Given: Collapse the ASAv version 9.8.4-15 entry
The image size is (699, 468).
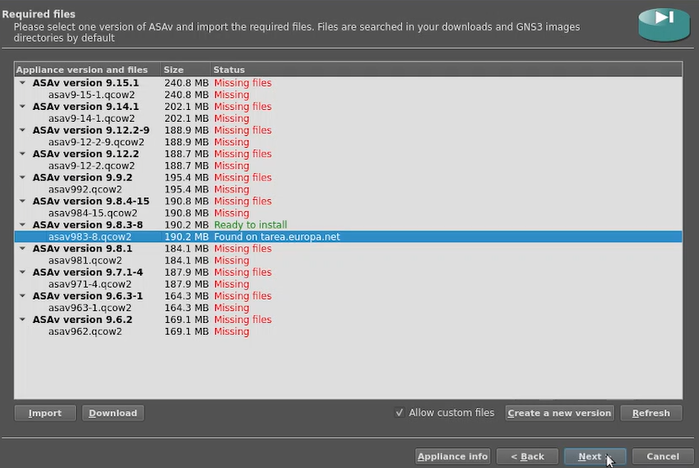Looking at the screenshot, I should 22,201.
